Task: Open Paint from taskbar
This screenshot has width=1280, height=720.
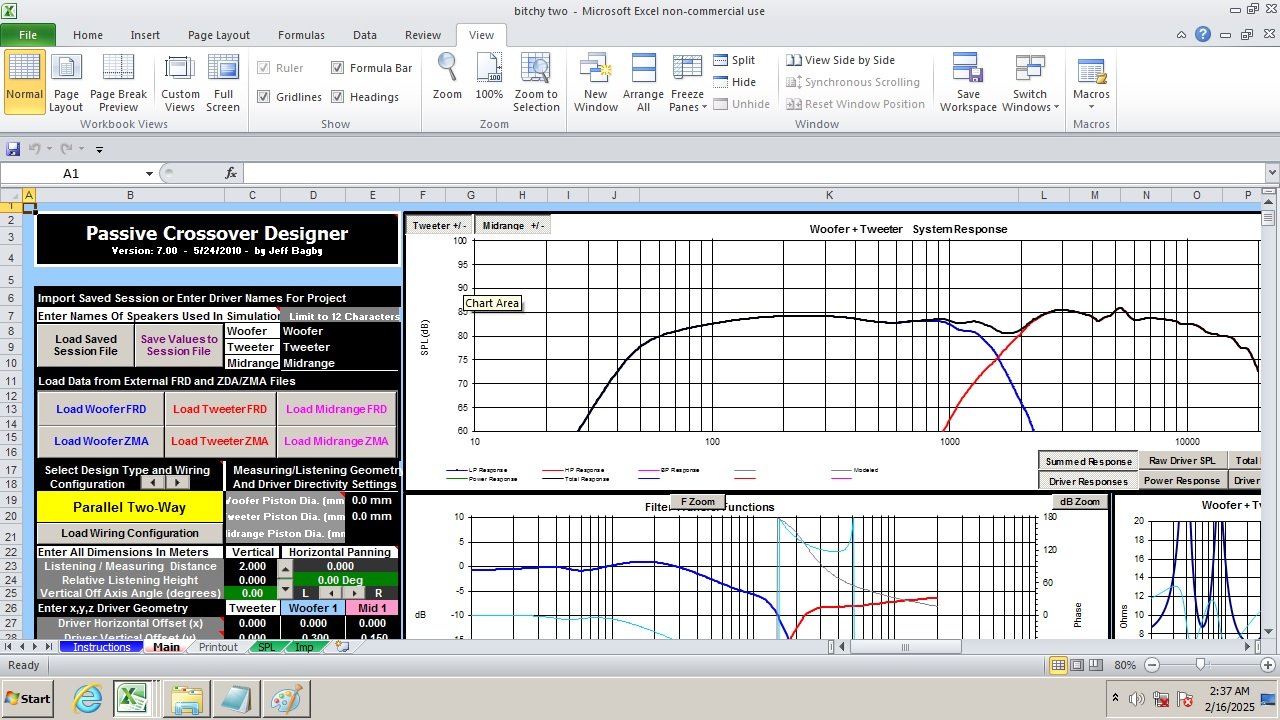Action: click(x=286, y=698)
